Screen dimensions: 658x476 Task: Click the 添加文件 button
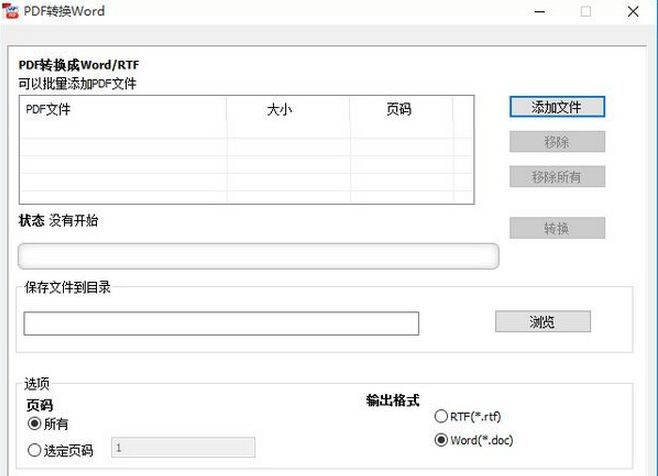coord(557,107)
